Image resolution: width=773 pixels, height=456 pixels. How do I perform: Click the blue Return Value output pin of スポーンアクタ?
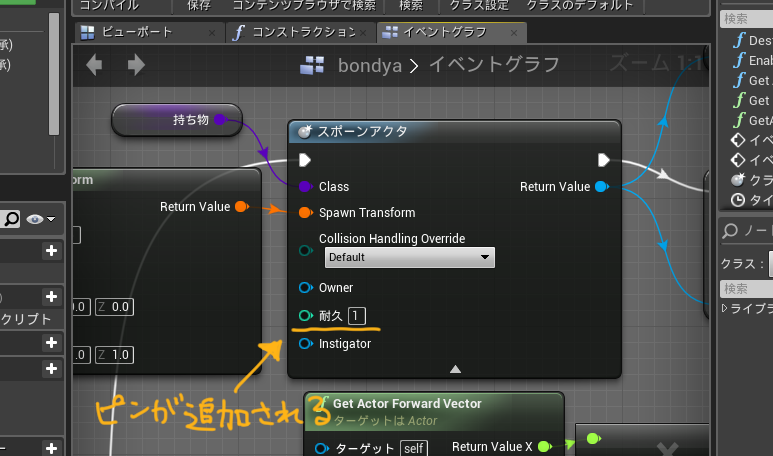[x=601, y=186]
